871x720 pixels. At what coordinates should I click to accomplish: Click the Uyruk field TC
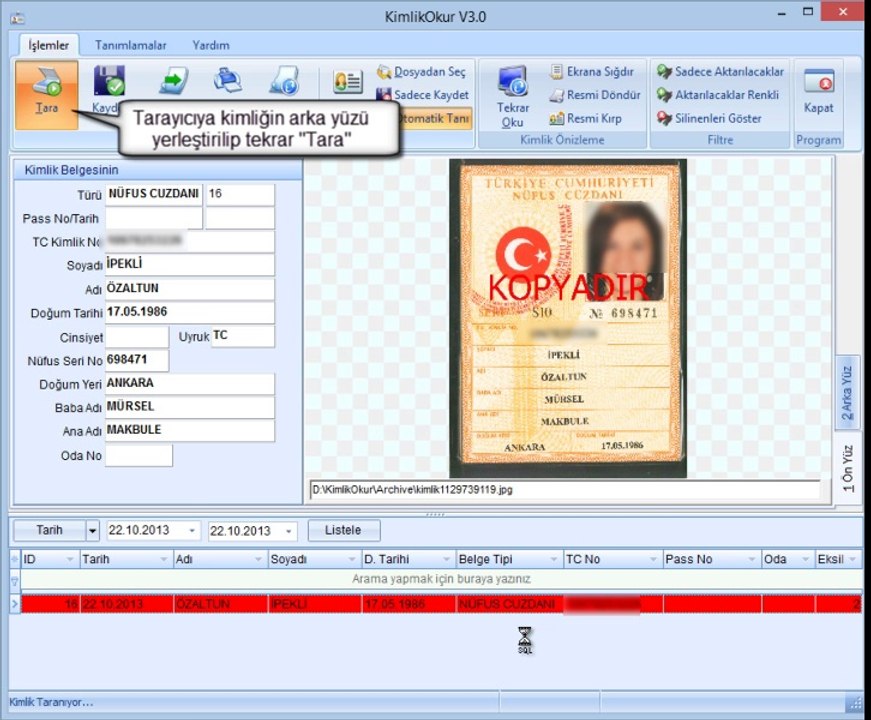point(243,337)
